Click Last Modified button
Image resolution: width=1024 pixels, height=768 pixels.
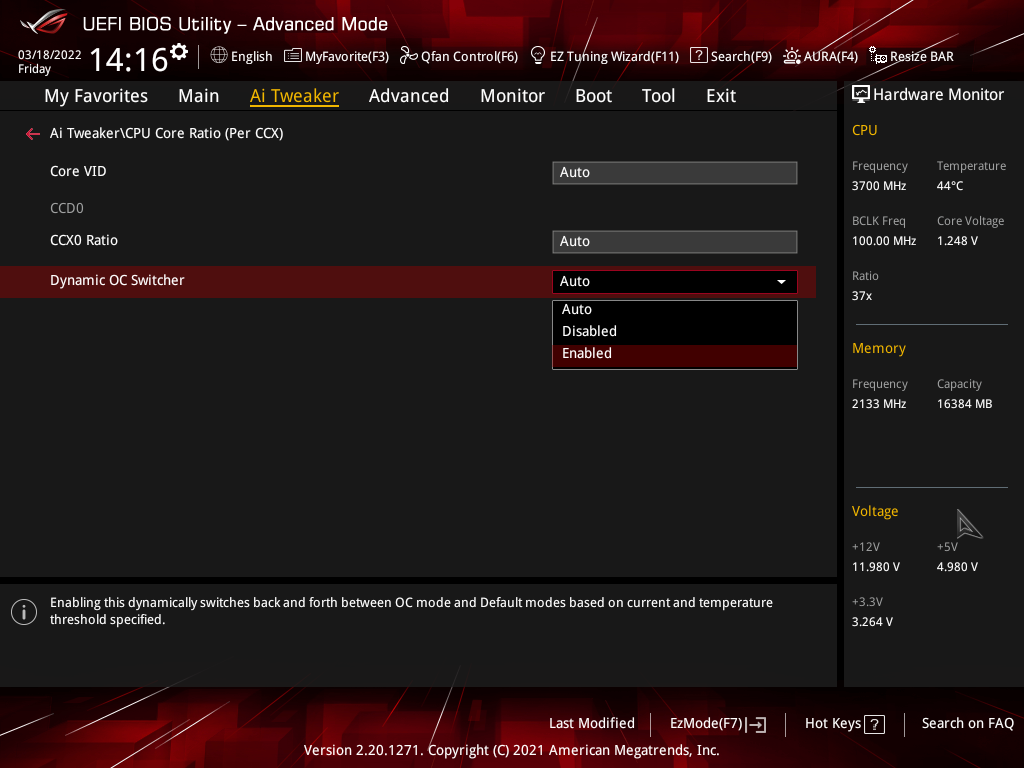[591, 723]
